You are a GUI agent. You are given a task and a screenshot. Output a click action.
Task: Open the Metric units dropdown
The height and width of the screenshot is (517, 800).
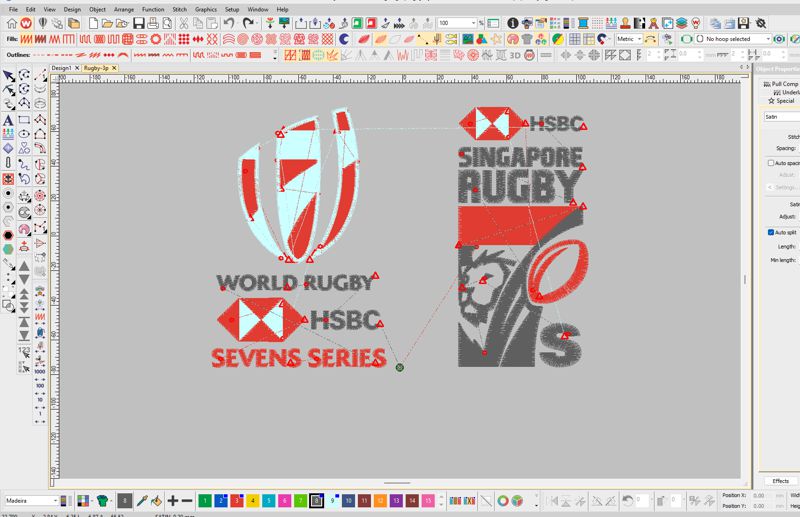click(x=629, y=39)
